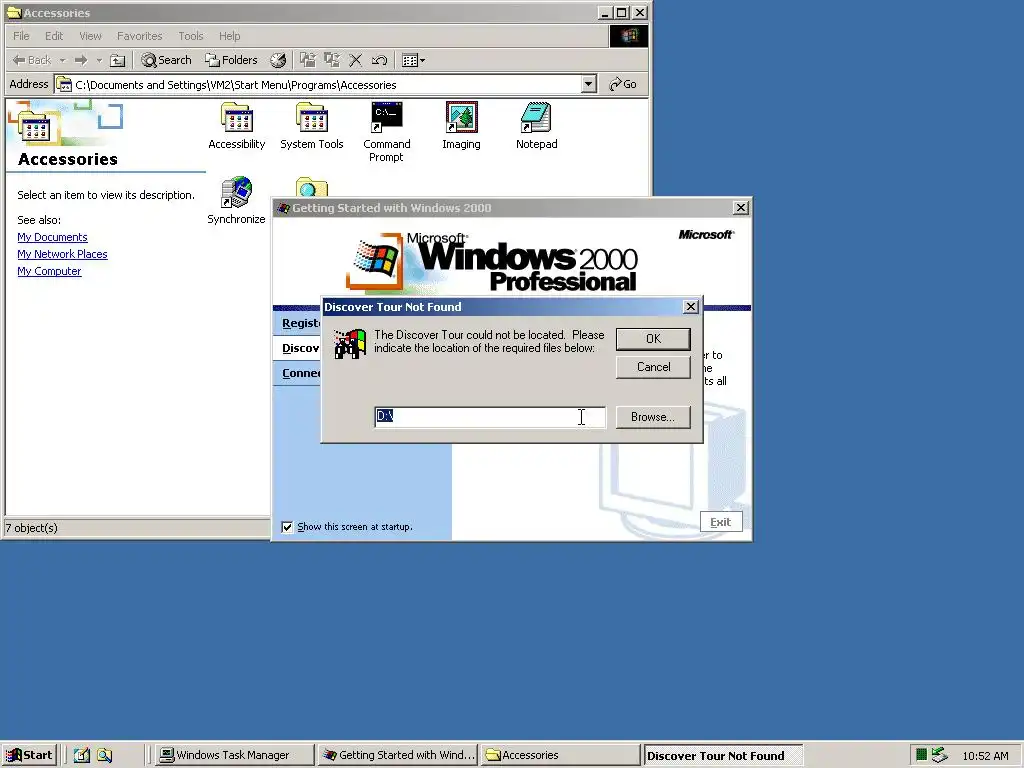This screenshot has height=768, width=1024.
Task: Select the Command Prompt shortcut icon
Action: tap(387, 118)
